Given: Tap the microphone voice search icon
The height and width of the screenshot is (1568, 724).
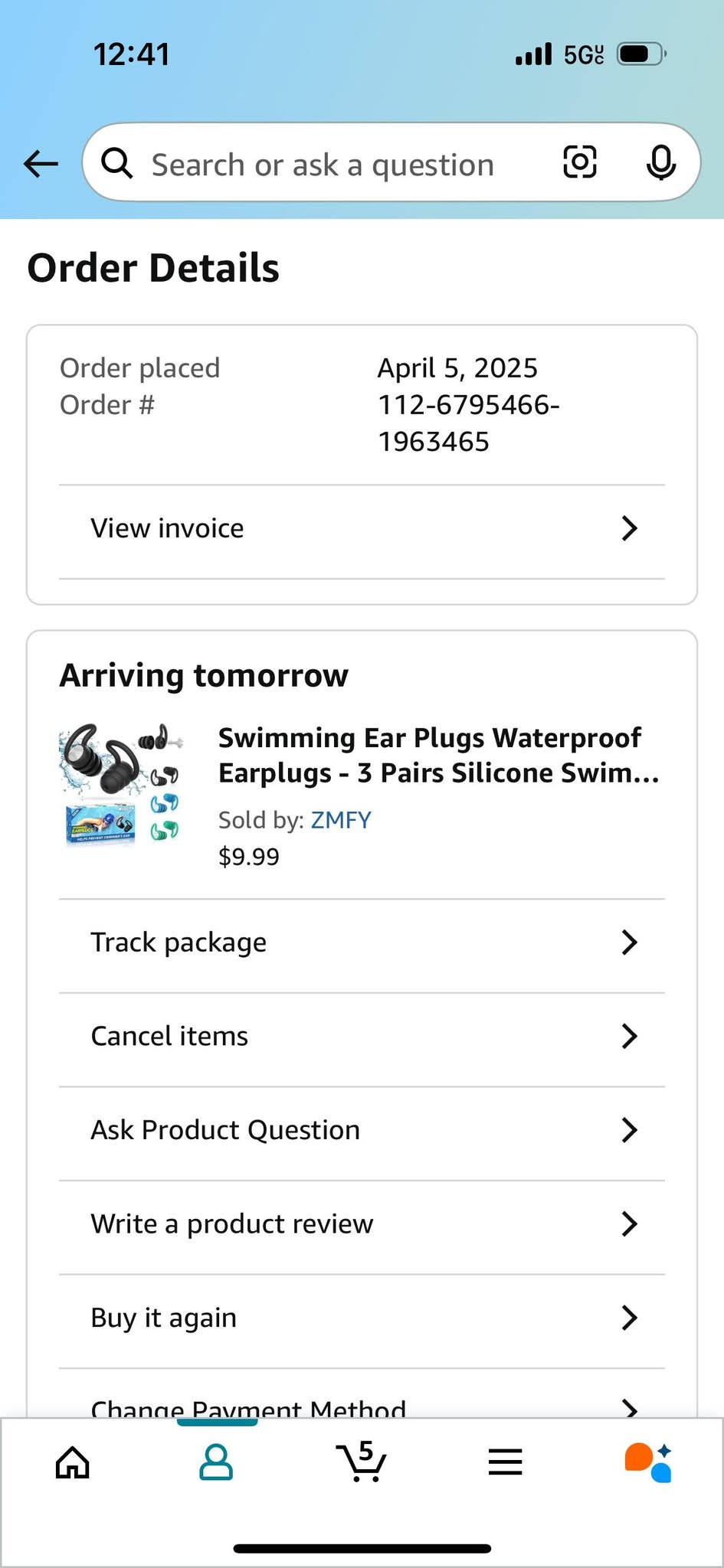Looking at the screenshot, I should point(660,162).
